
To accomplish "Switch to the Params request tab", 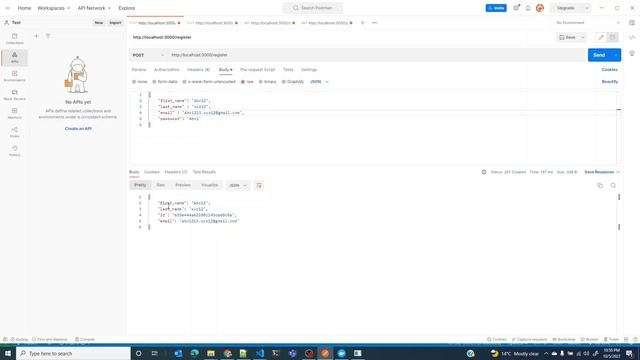I will (139, 70).
